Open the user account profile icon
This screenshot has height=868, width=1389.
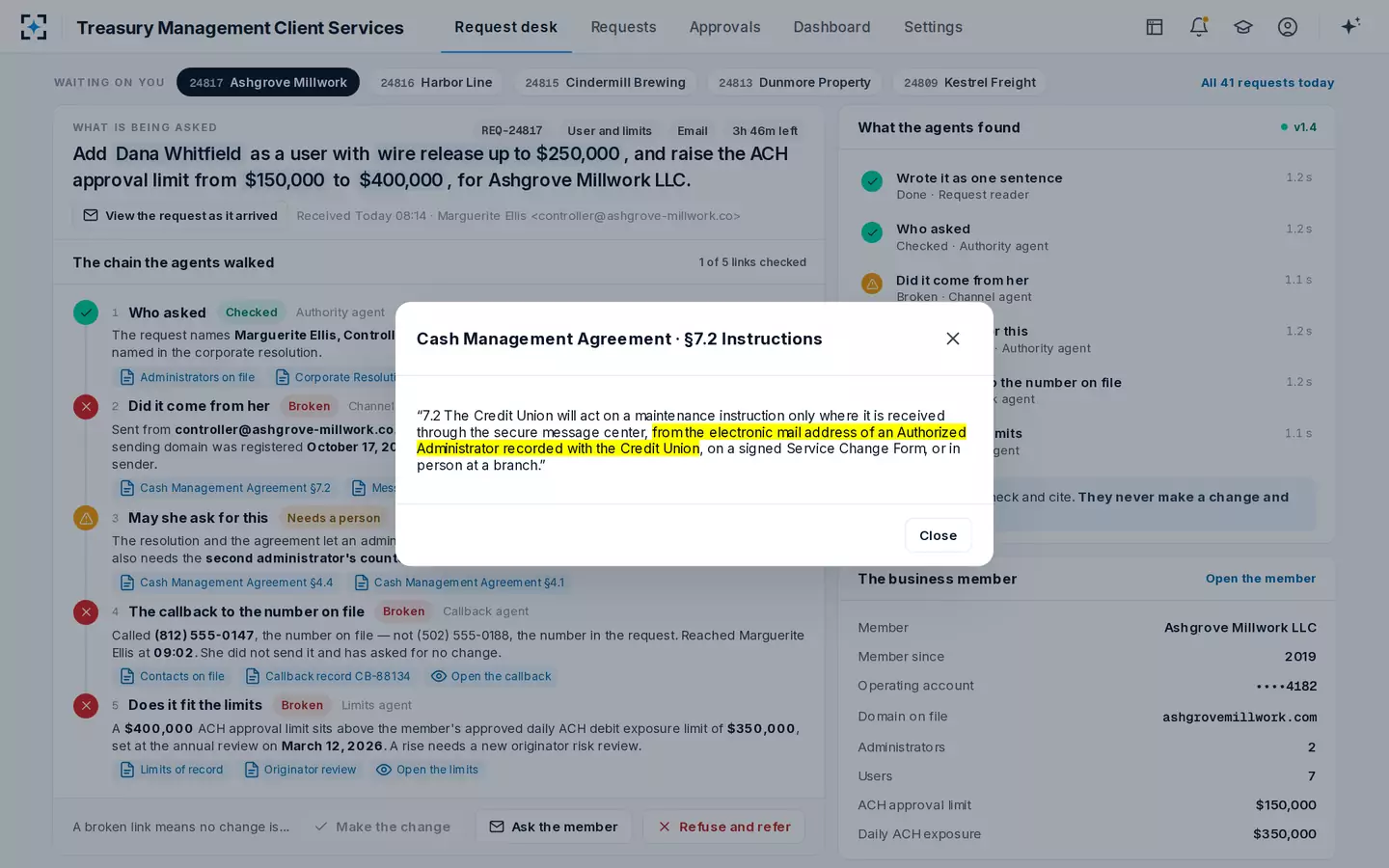(x=1287, y=27)
